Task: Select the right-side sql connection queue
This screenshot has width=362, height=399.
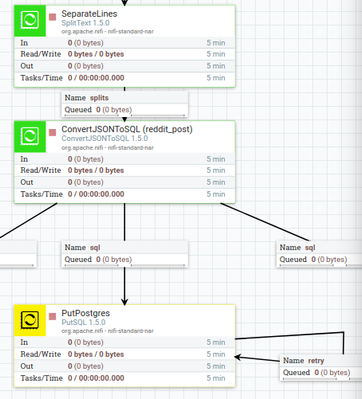Action: (319, 254)
